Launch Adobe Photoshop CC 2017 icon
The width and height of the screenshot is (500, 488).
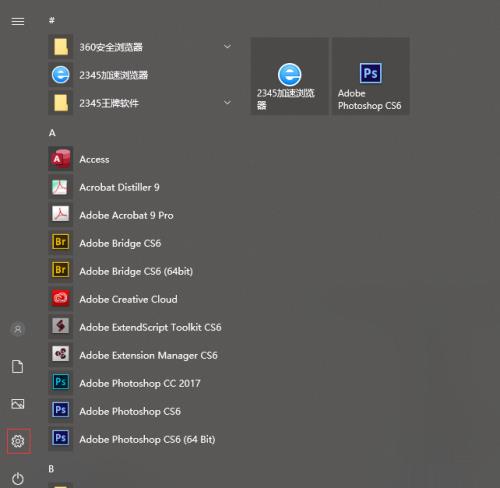61,383
